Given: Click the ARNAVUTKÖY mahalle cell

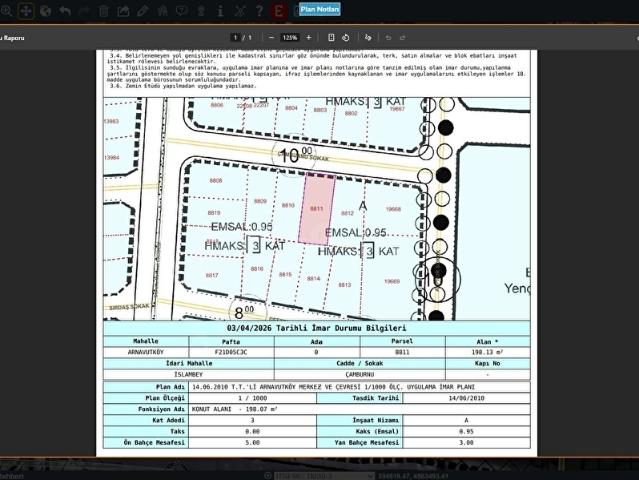Looking at the screenshot, I should 146,352.
